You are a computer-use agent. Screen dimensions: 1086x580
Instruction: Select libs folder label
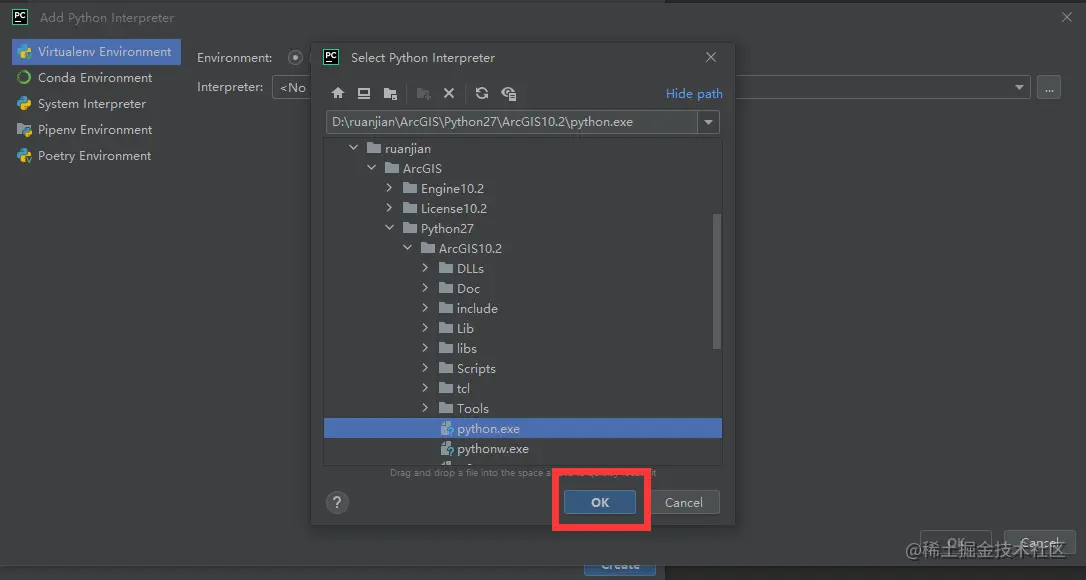point(467,348)
